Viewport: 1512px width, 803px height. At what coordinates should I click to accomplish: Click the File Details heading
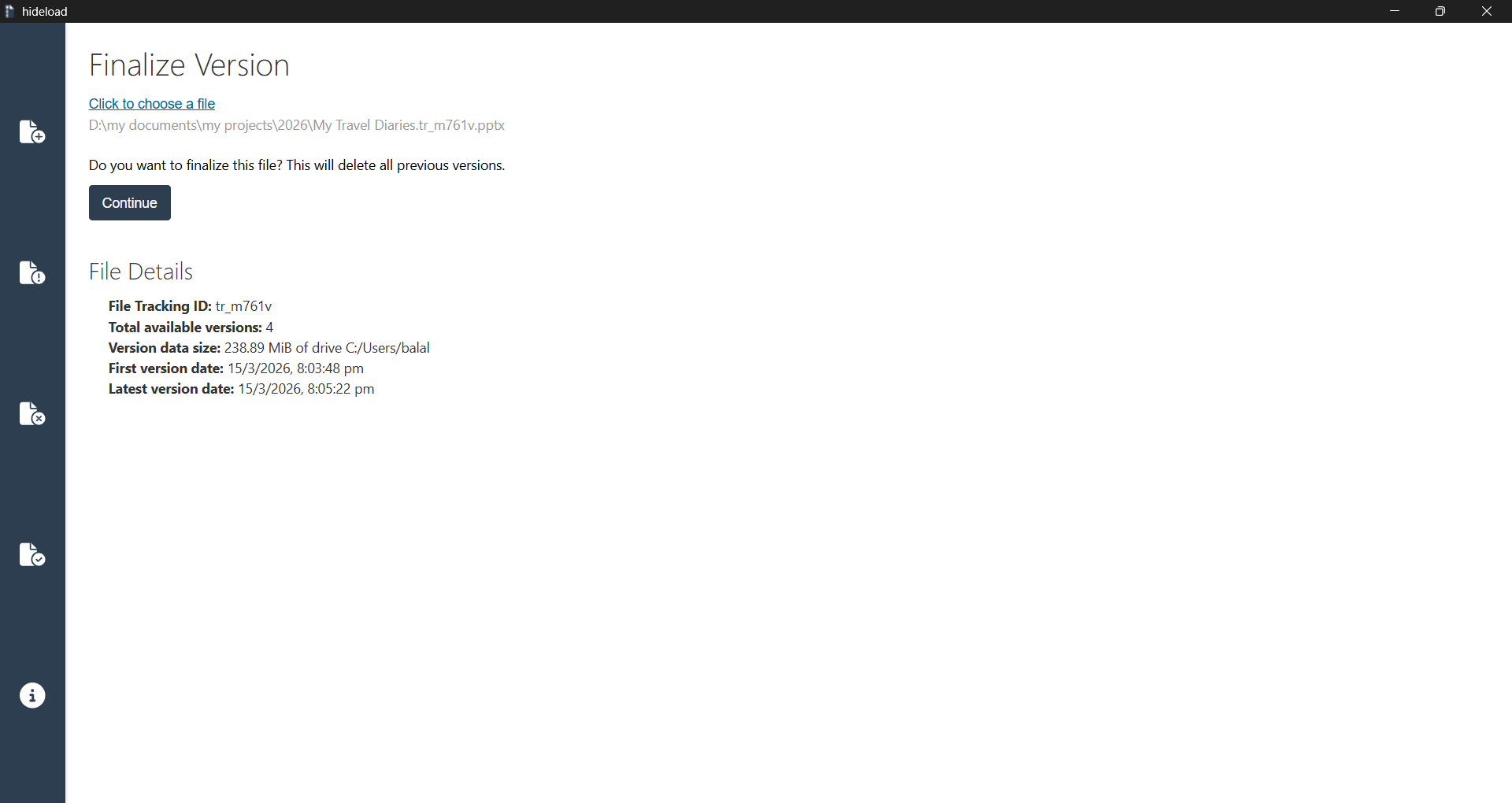[141, 272]
